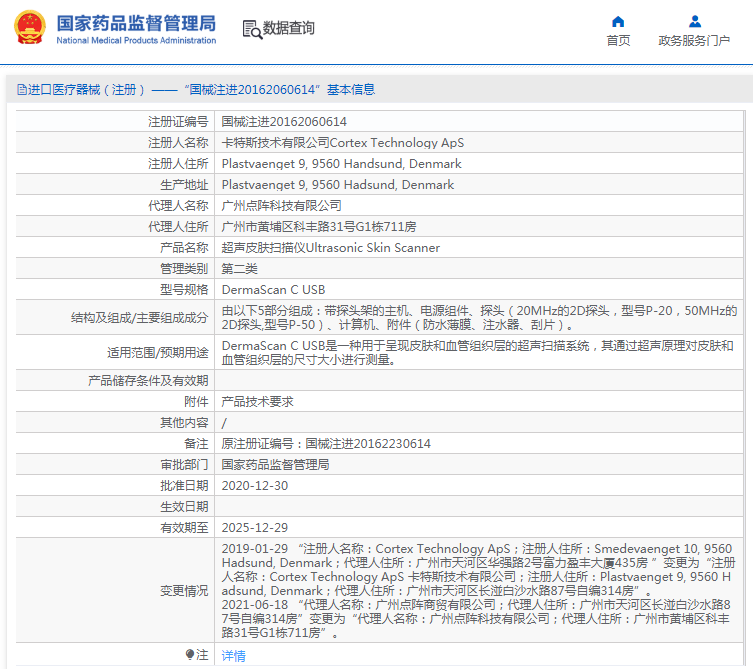
Task: Click the 附件 row label
Action: tap(196, 402)
